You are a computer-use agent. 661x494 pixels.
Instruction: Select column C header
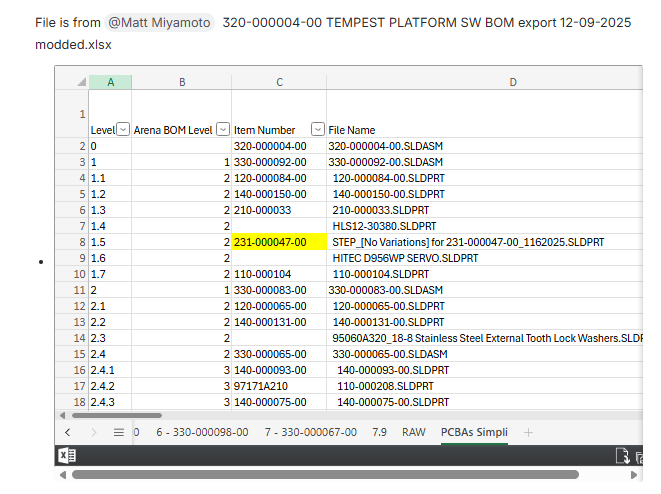tap(279, 82)
